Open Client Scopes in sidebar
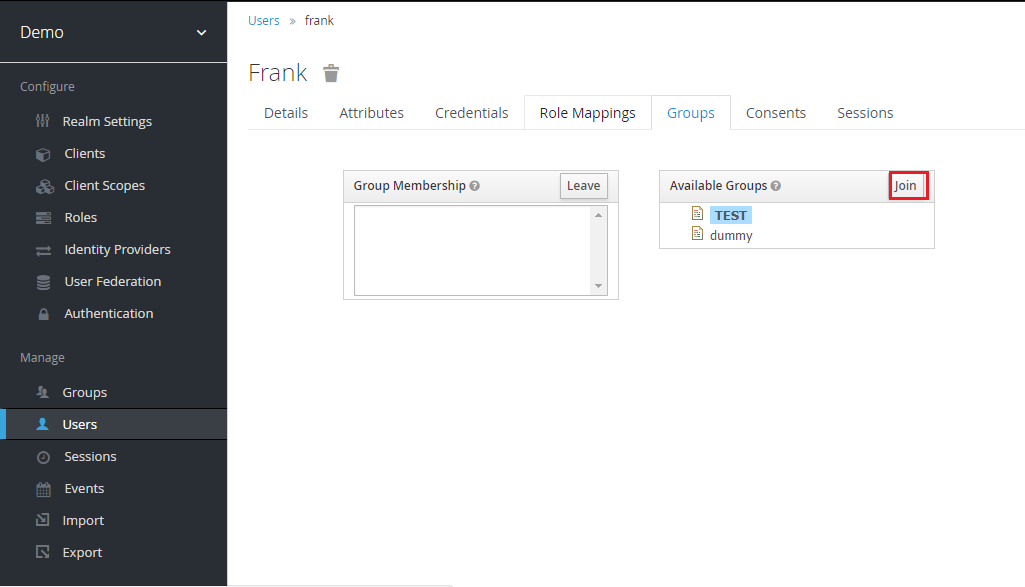1025x587 pixels. point(105,186)
